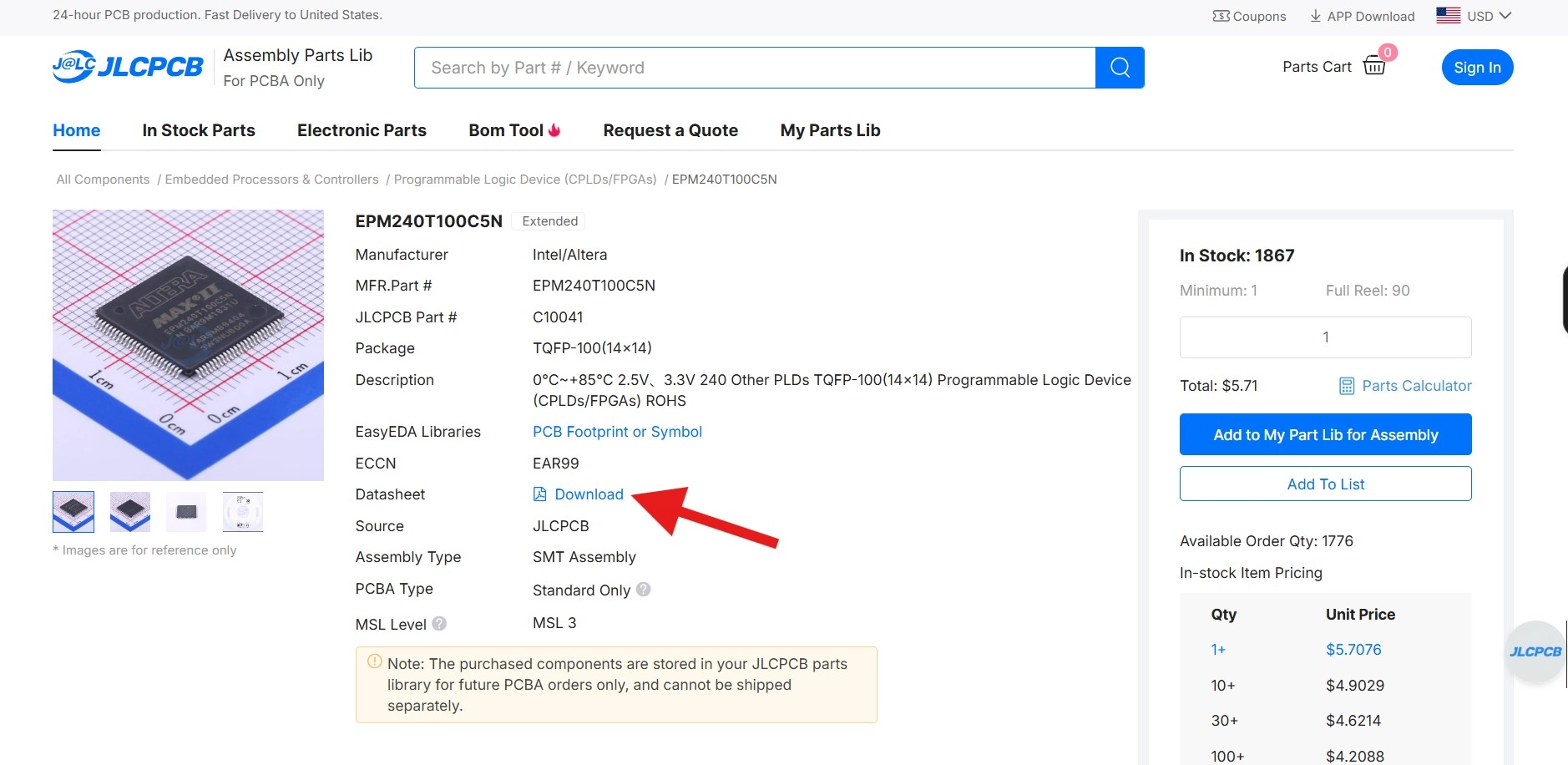Select the second product thumbnail

pyautogui.click(x=130, y=512)
